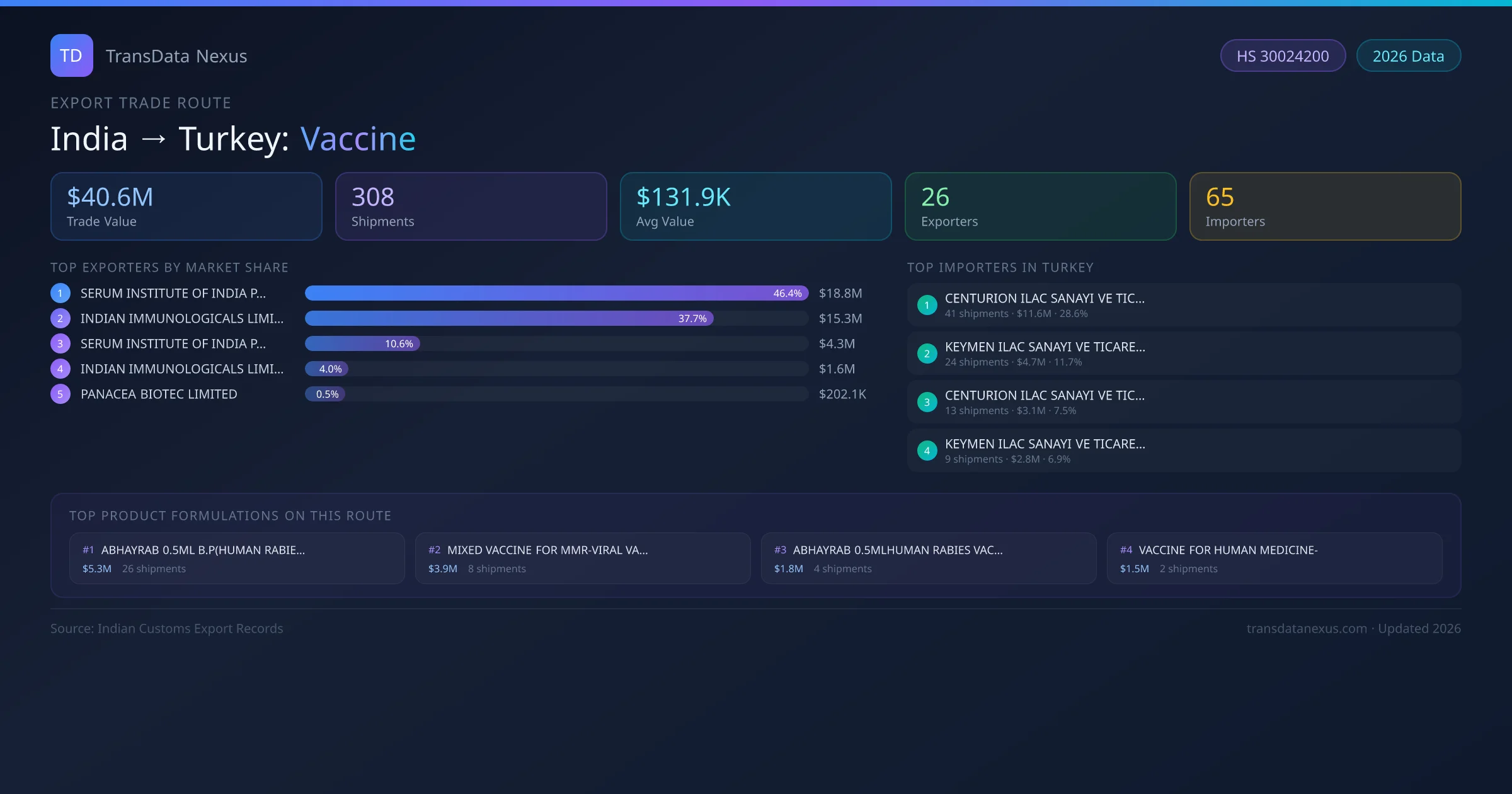The width and height of the screenshot is (1512, 794).
Task: Select the 65 Importers card
Action: point(1325,207)
